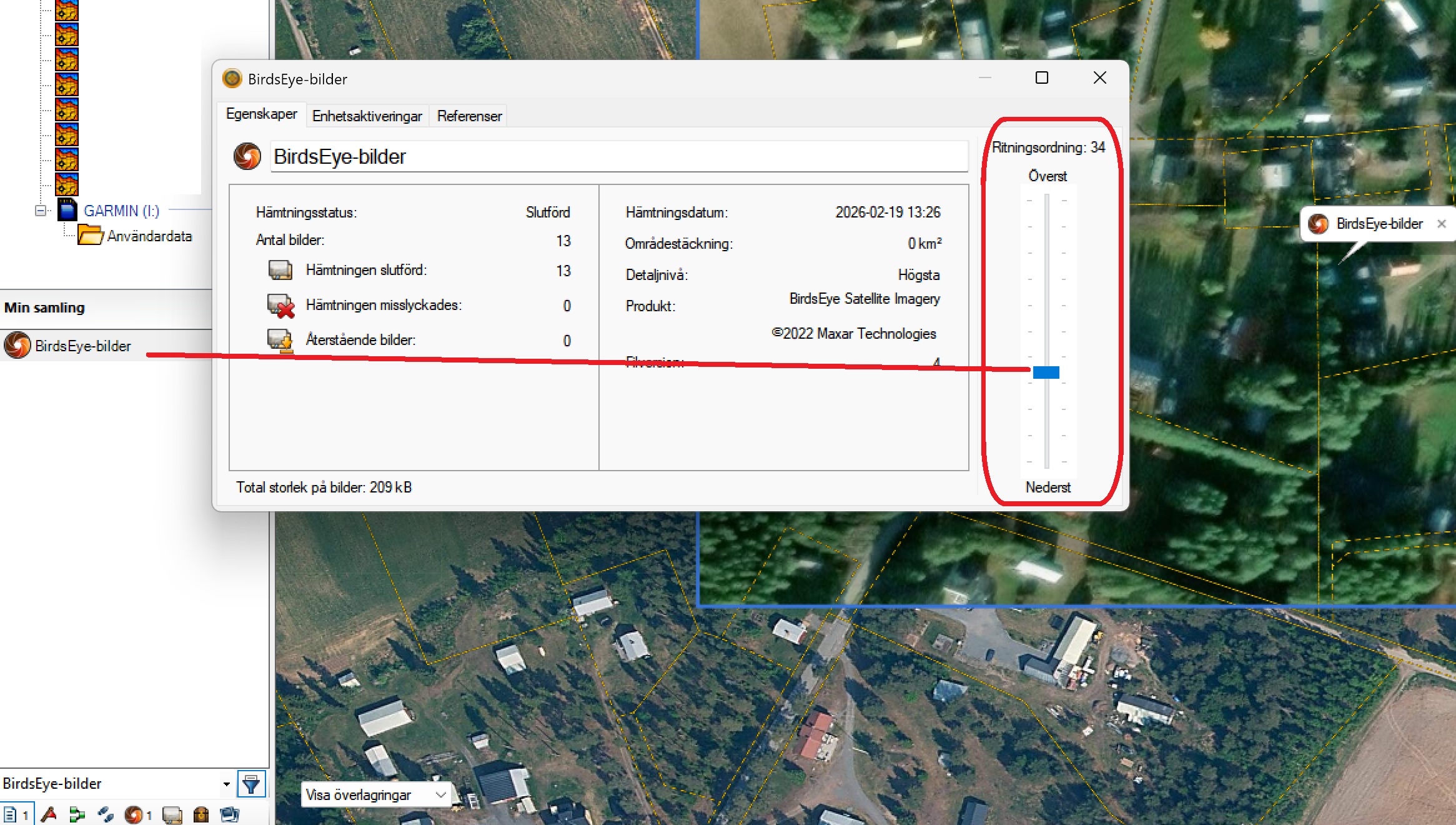Show waypoints with the red flag filter
1456x825 pixels.
coord(49,814)
